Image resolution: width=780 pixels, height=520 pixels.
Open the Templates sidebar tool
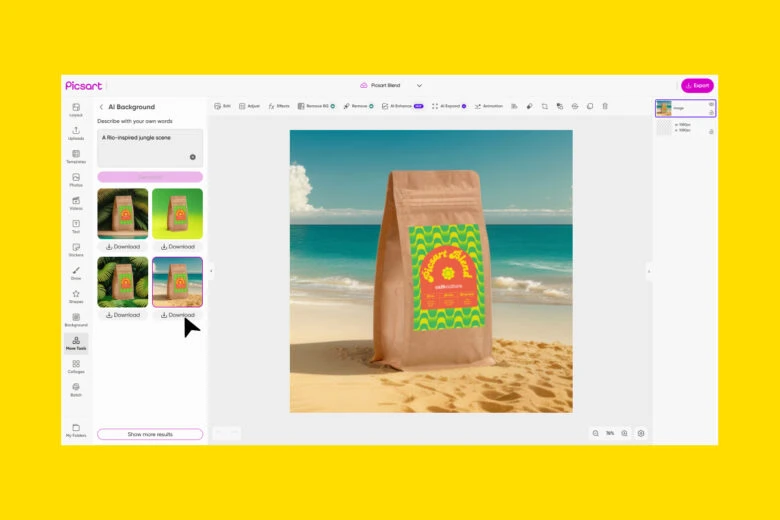tap(76, 156)
